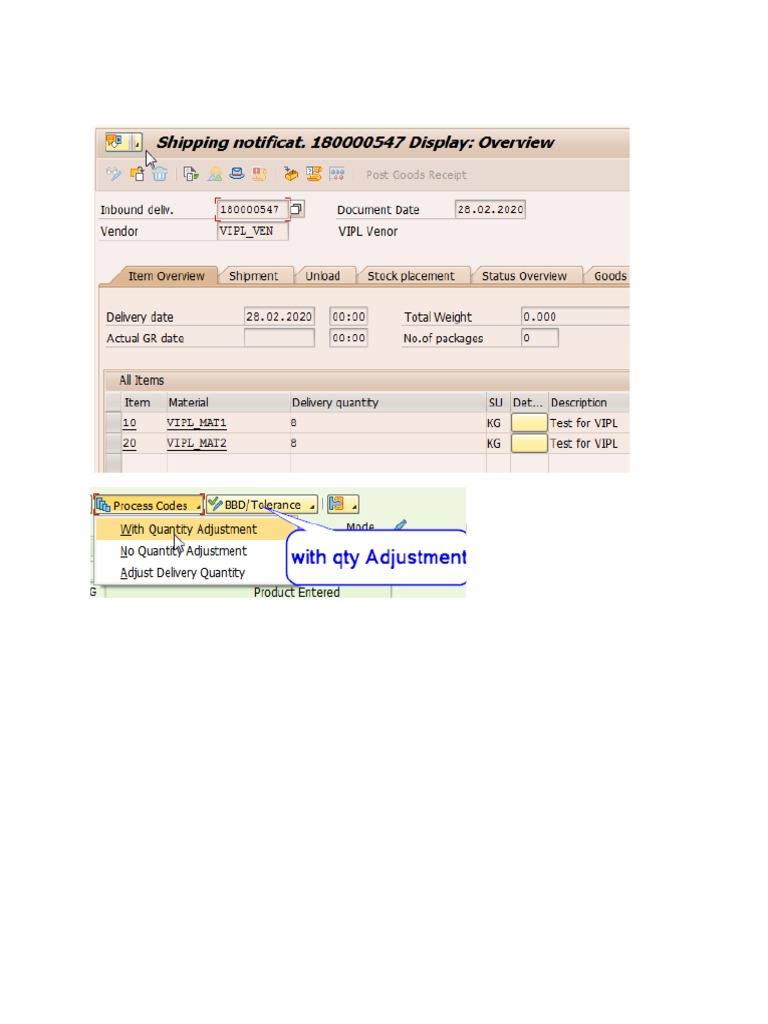Screen dimensions: 768x1024
Task: Click the Delivery date field 28.02.2020
Action: coord(279,317)
